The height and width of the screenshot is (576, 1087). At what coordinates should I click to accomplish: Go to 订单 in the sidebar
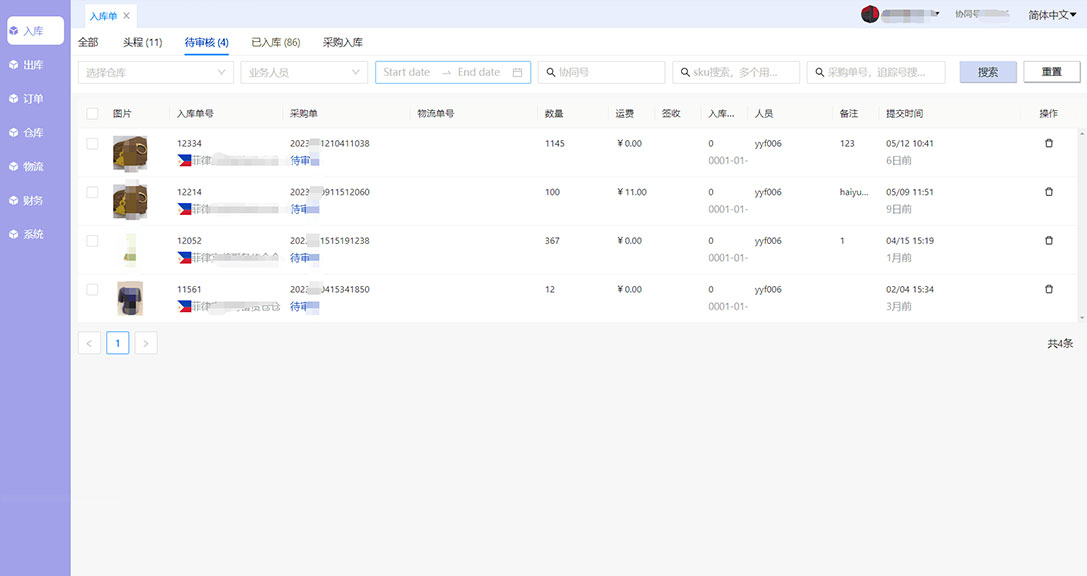34,99
